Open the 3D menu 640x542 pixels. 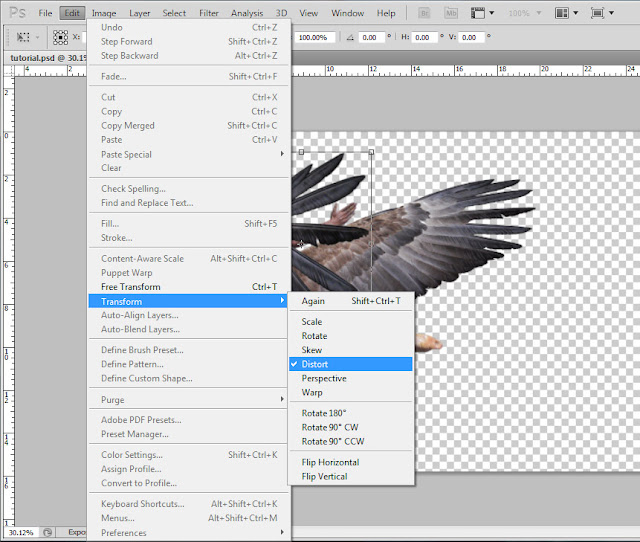pyautogui.click(x=281, y=13)
